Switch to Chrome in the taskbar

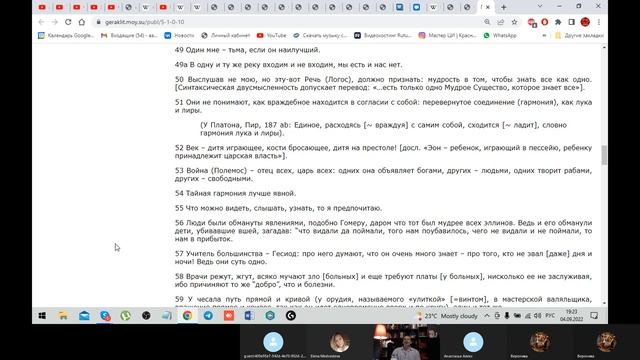[187, 316]
